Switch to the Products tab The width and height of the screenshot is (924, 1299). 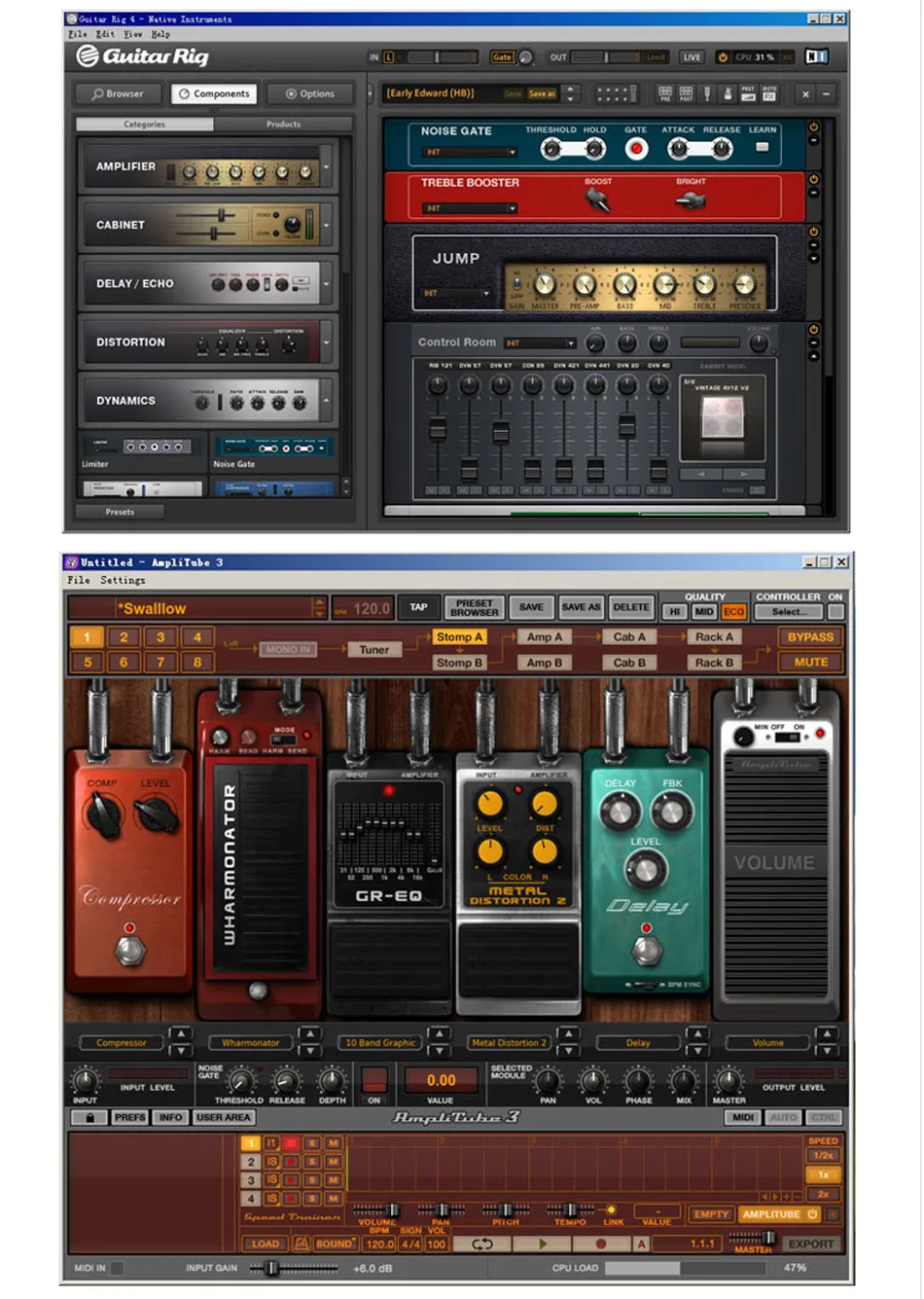283,125
